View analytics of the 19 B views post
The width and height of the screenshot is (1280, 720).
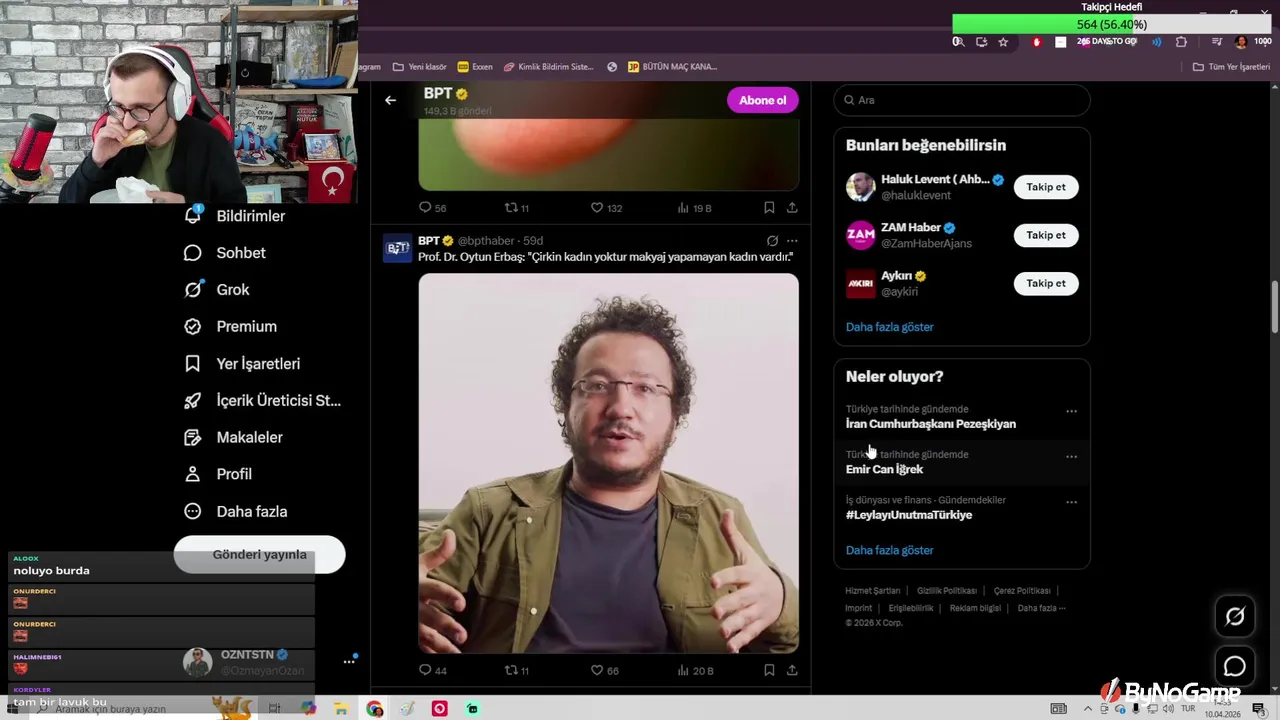pos(694,208)
